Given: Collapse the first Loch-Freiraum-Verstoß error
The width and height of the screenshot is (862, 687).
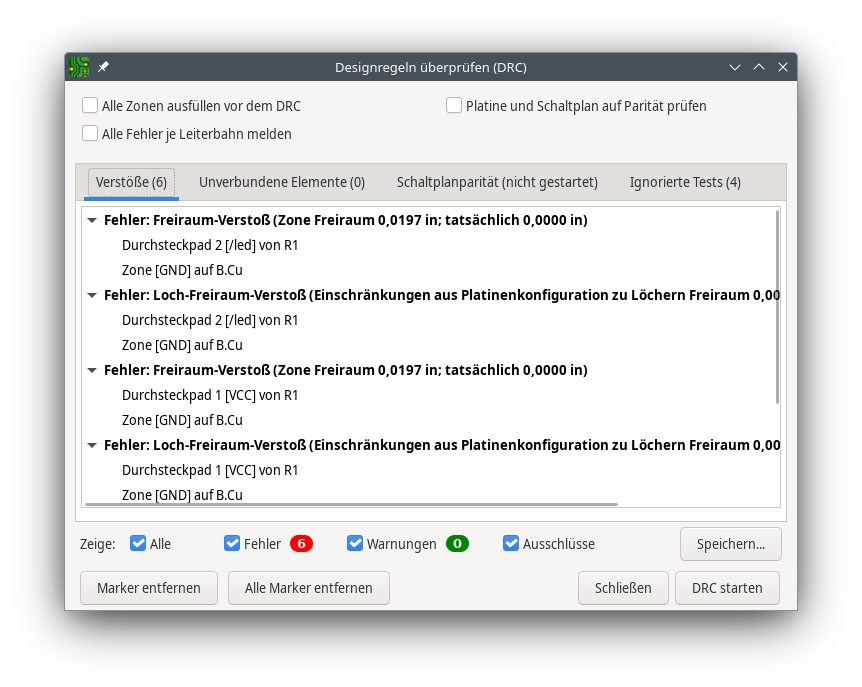Looking at the screenshot, I should 92,295.
